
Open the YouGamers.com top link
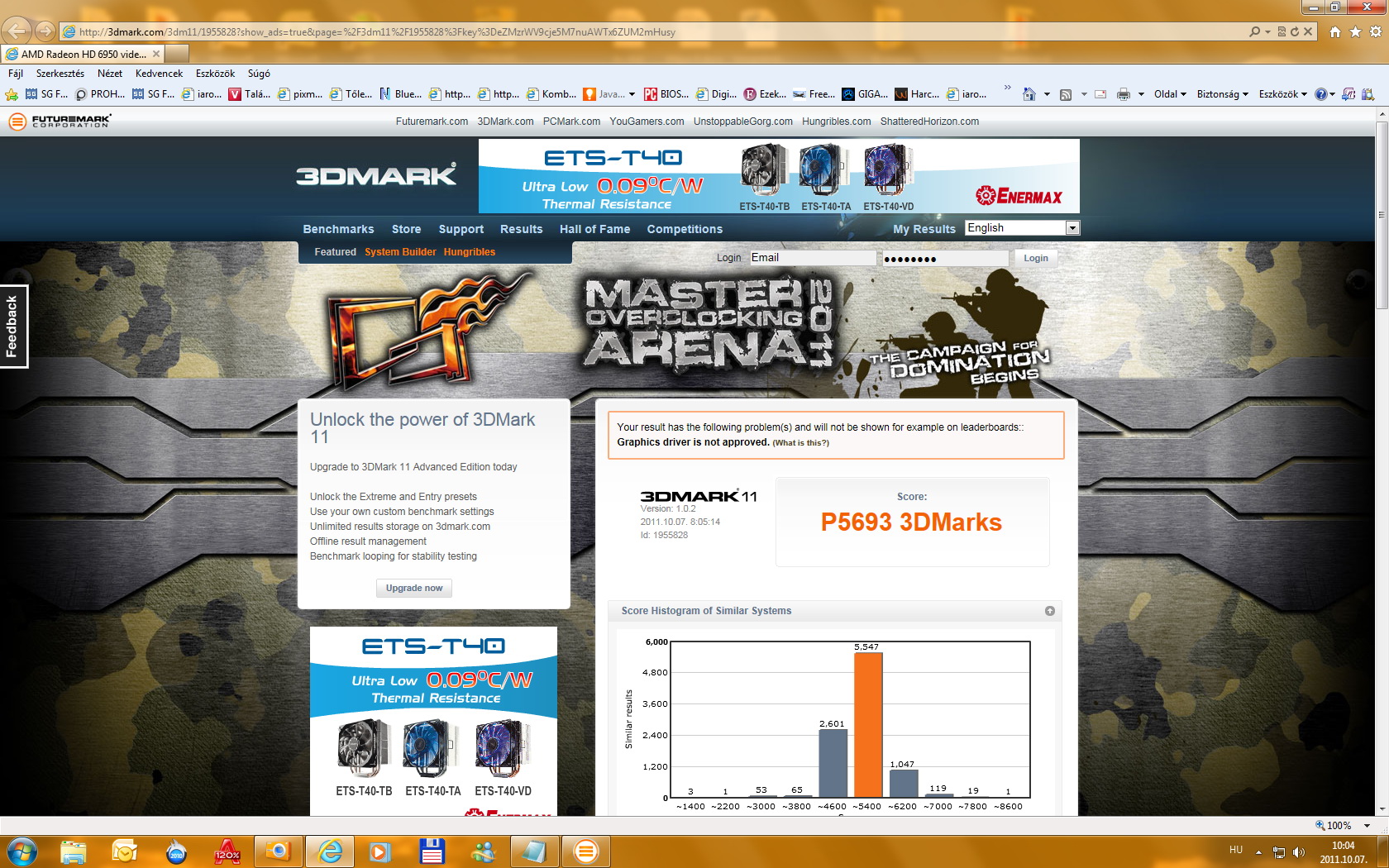647,122
